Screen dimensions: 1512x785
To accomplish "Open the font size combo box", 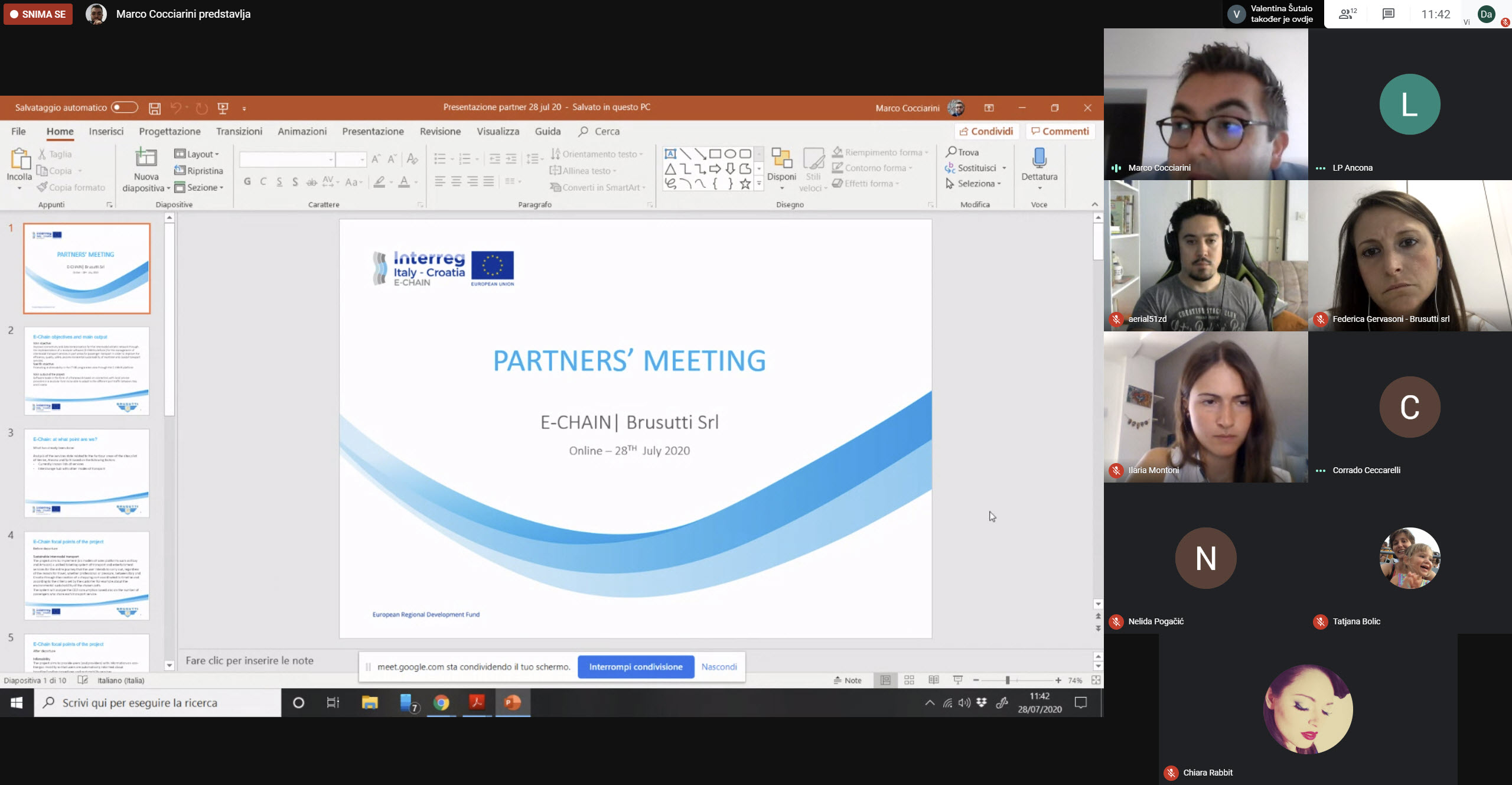I will [x=351, y=159].
